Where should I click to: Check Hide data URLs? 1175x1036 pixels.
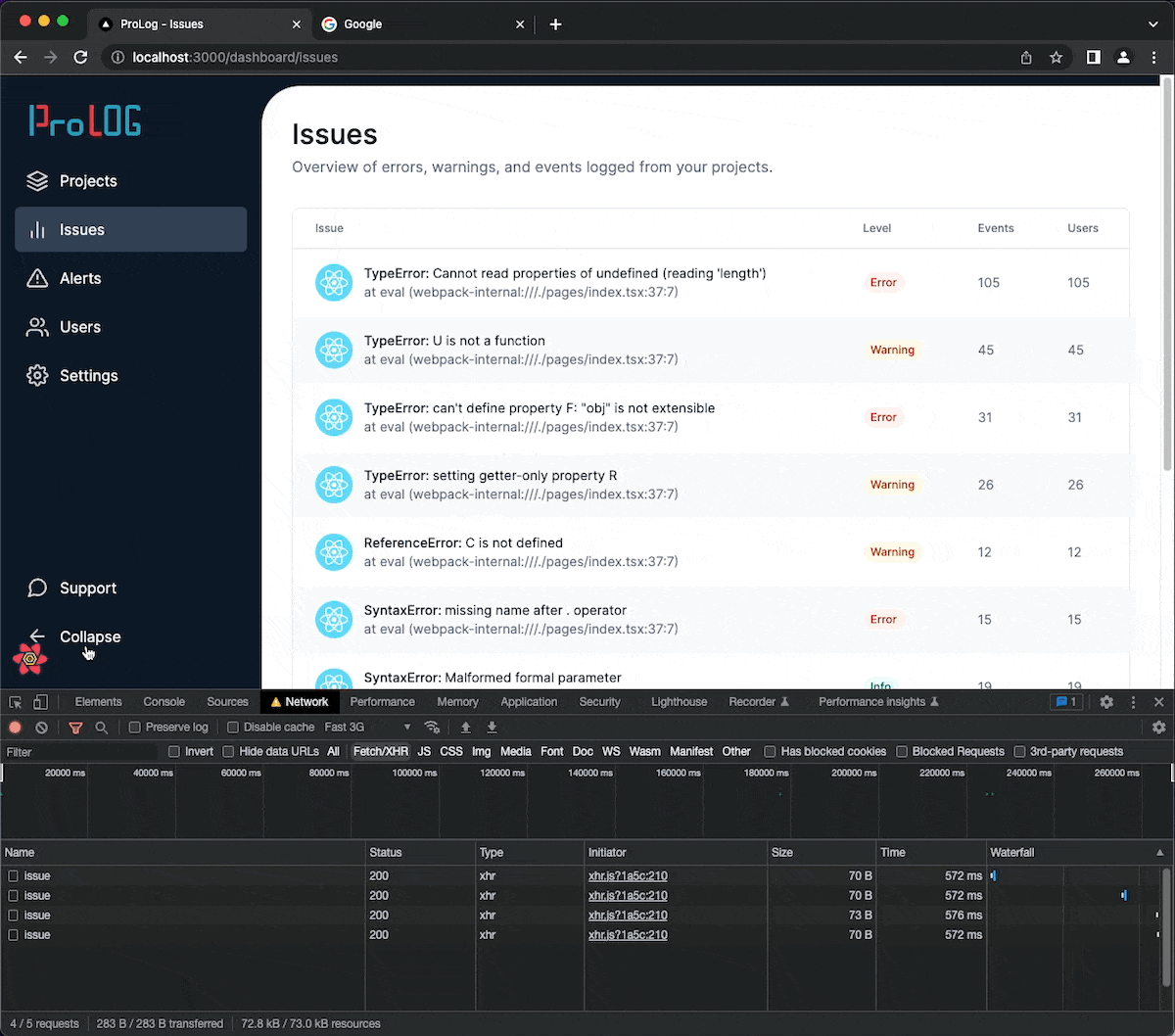pos(228,752)
